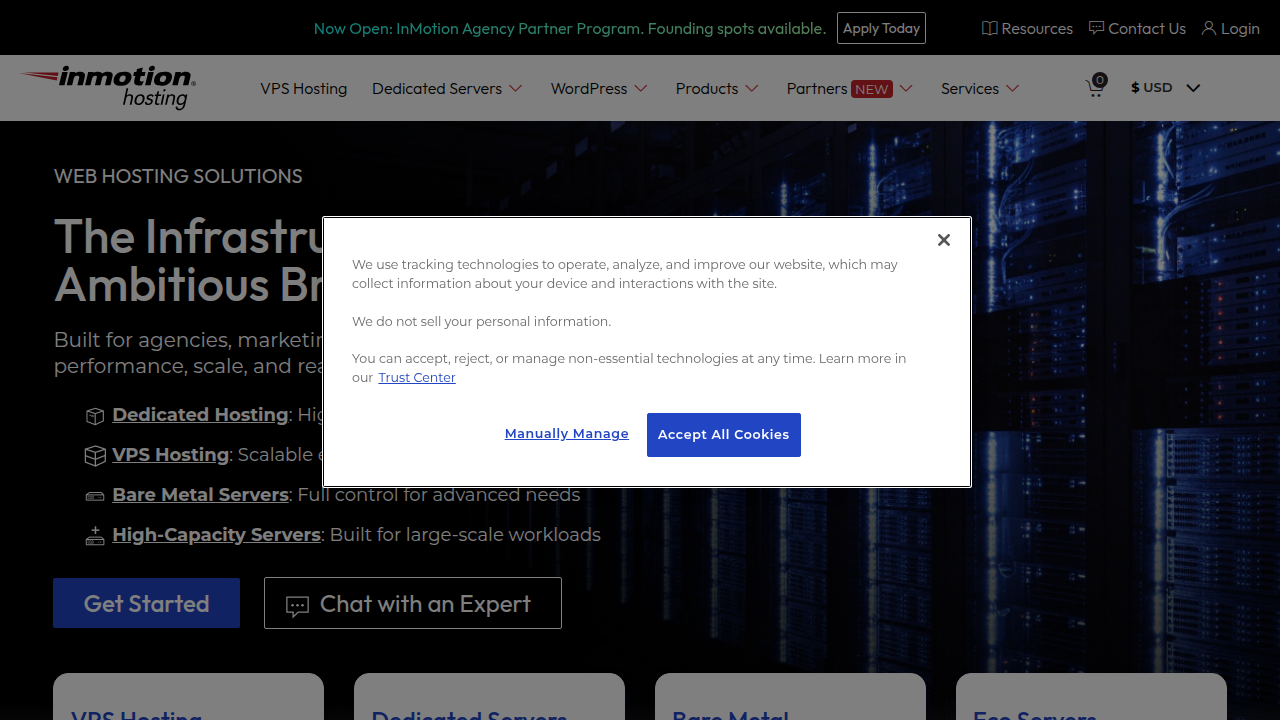Open the VPS Hosting list link
This screenshot has width=1280, height=720.
click(x=171, y=455)
